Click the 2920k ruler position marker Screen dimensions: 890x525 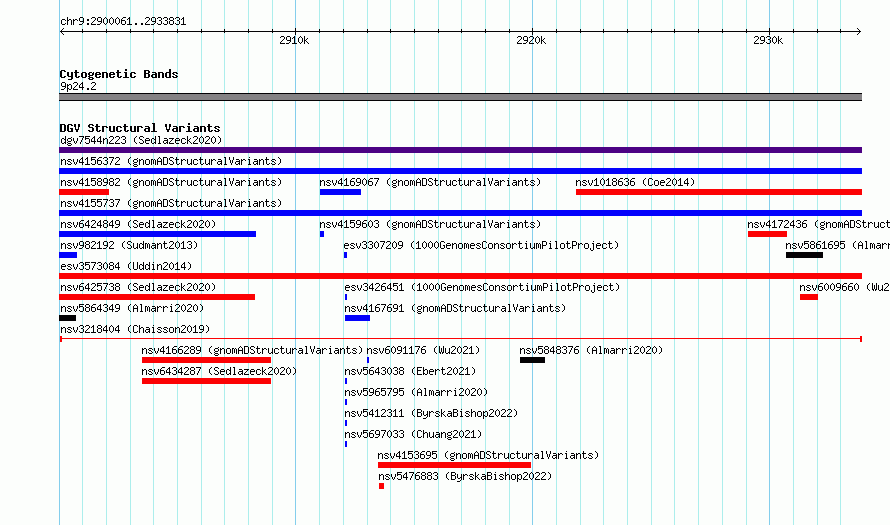click(531, 40)
